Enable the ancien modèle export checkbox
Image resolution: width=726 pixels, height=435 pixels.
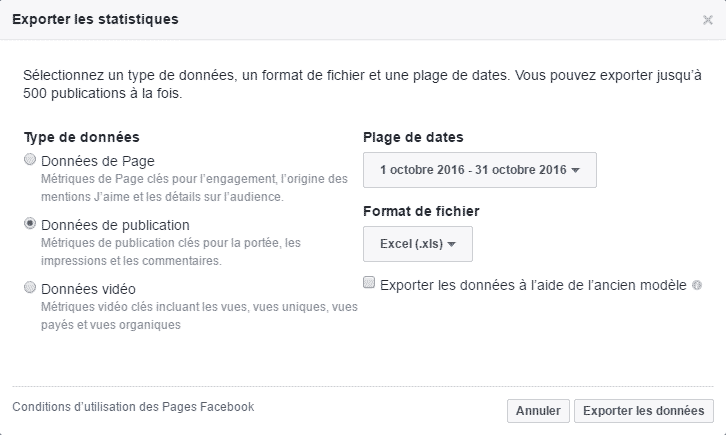tap(370, 284)
